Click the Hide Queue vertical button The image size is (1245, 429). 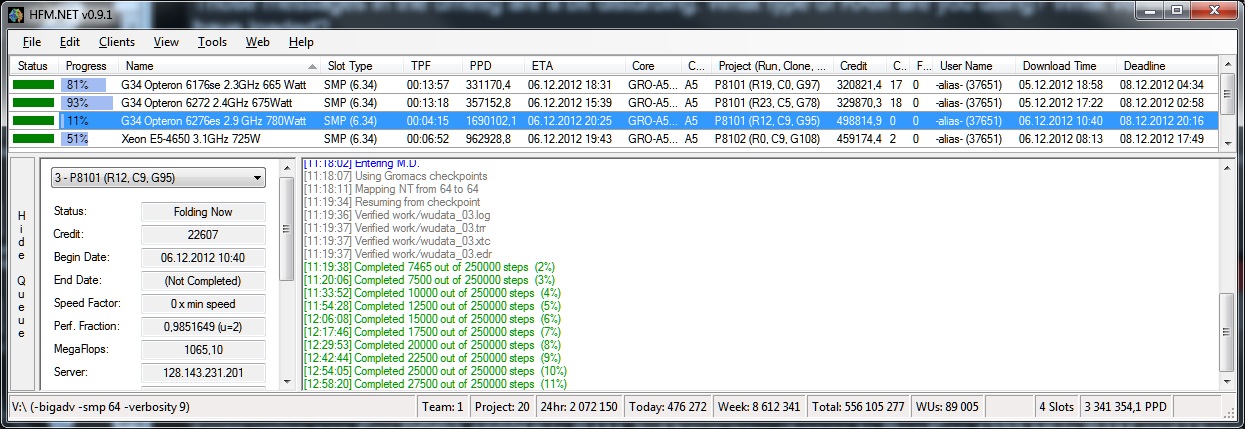[x=20, y=274]
